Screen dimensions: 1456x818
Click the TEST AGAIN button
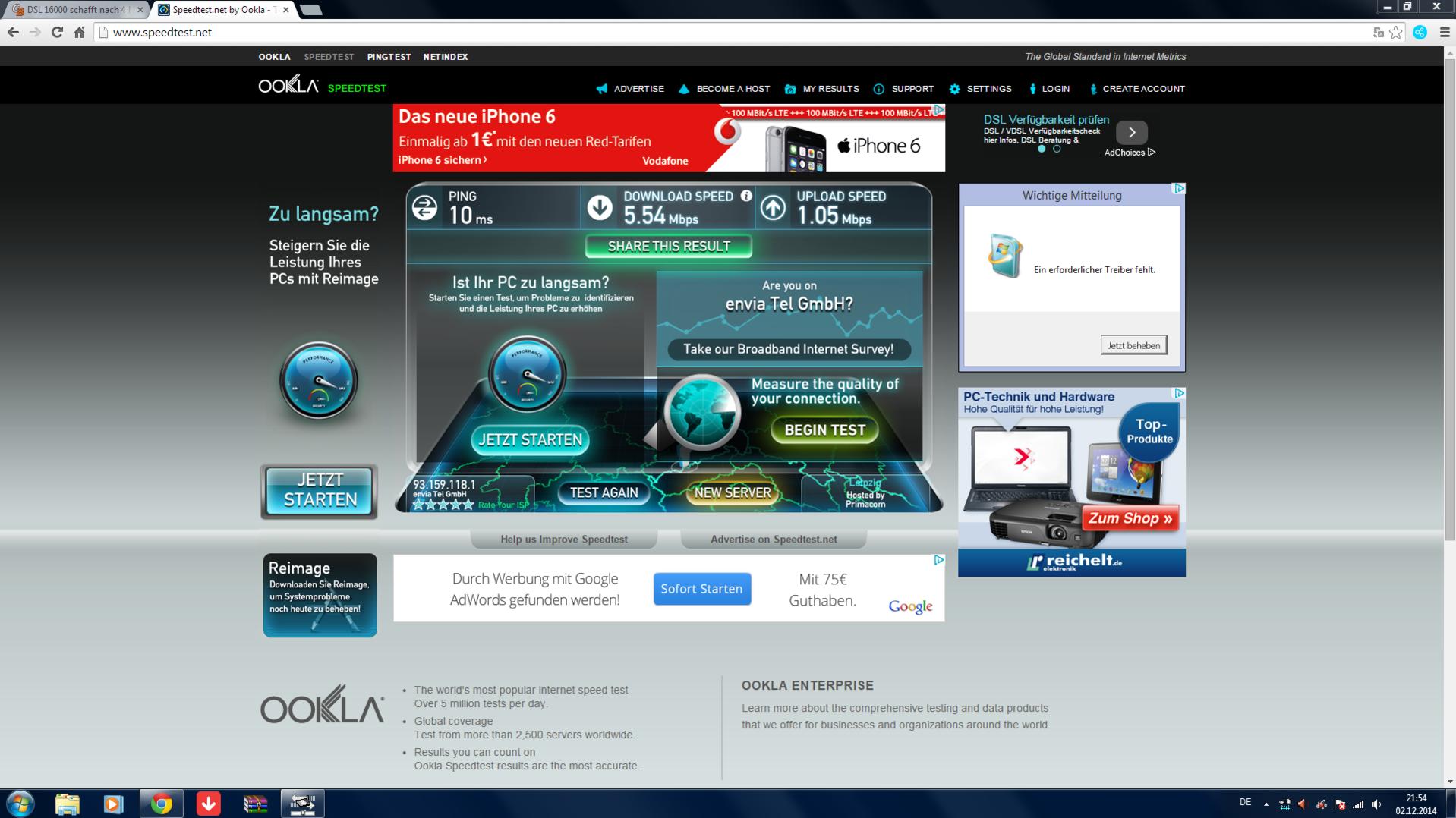604,492
